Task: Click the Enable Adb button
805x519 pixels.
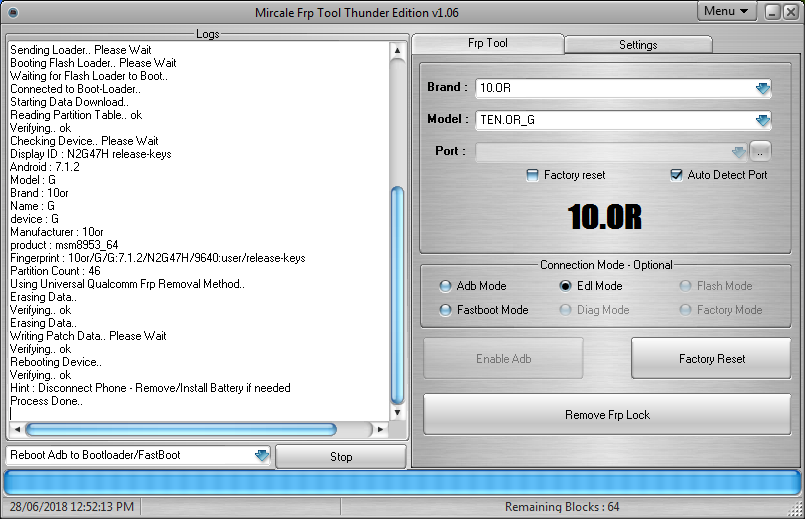Action: click(503, 358)
